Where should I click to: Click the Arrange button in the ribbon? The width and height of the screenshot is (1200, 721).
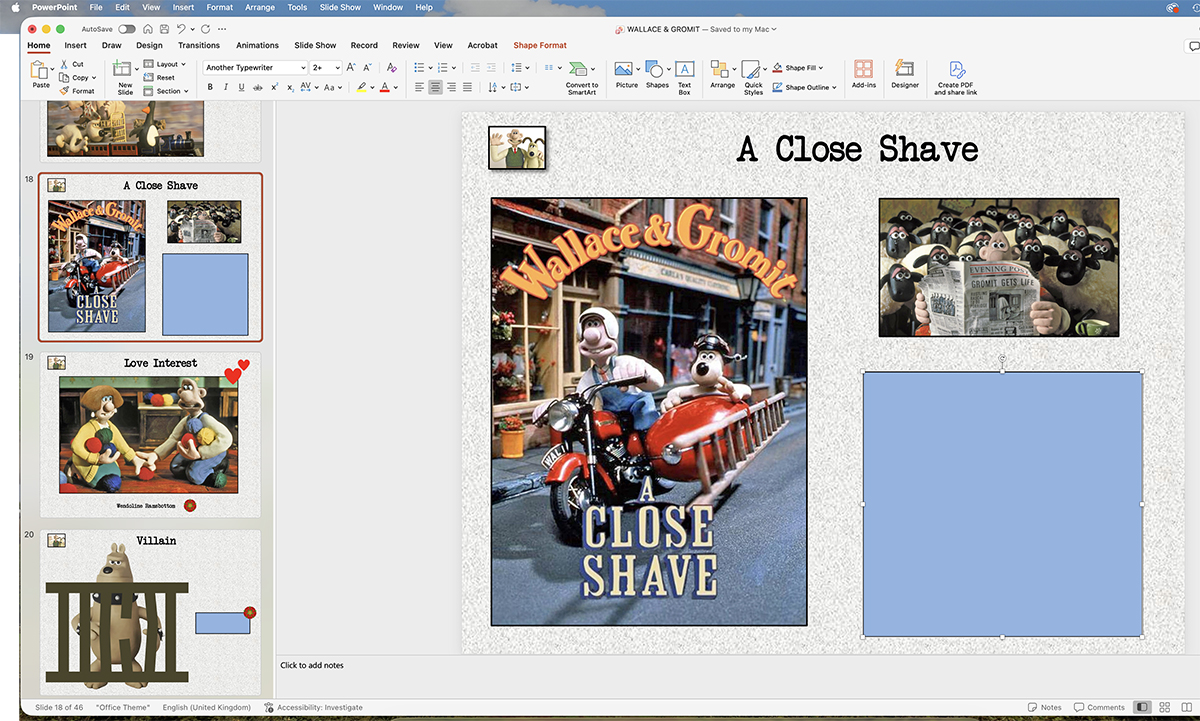722,74
